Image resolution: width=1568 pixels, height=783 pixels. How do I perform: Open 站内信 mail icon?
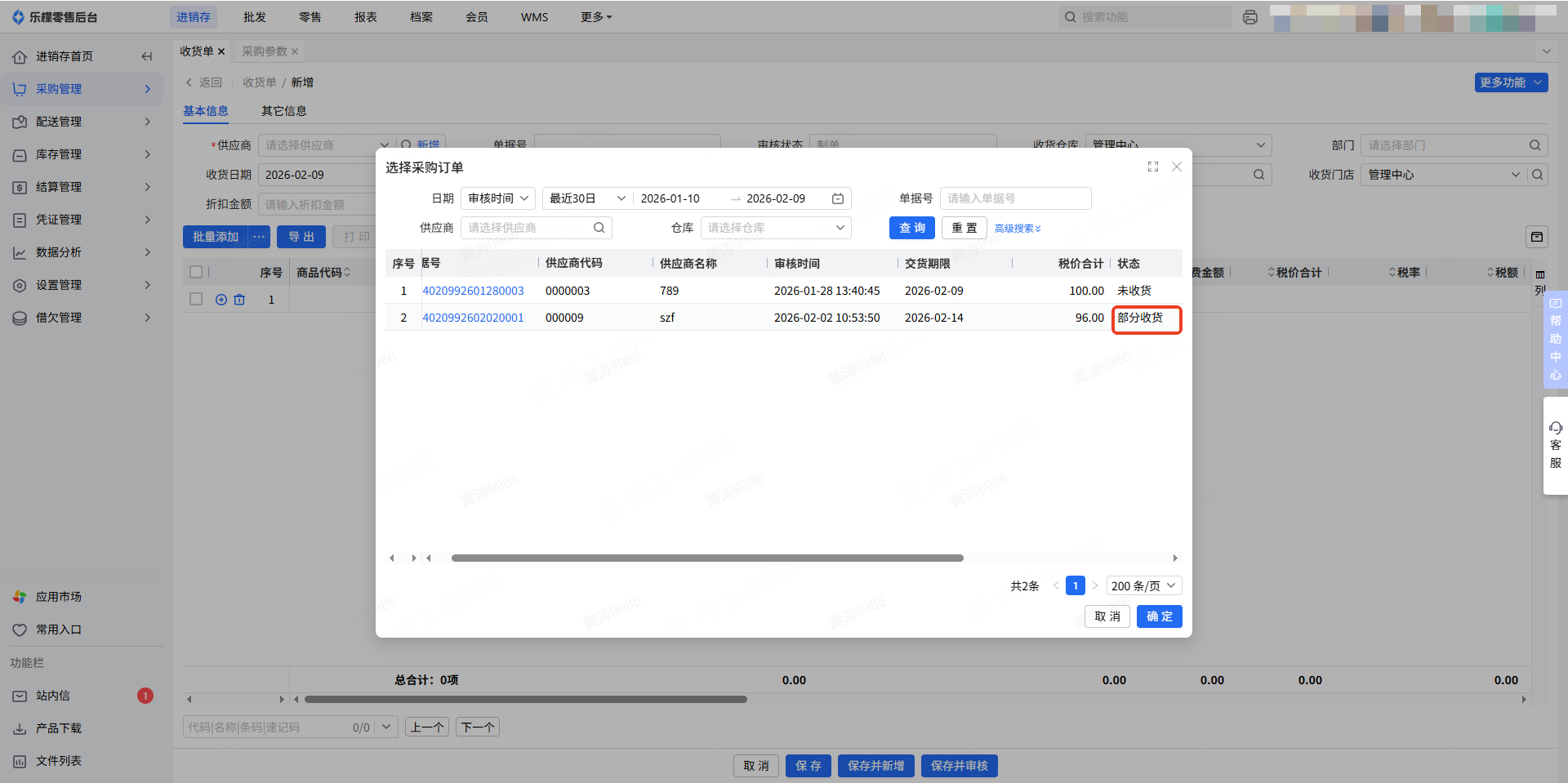coord(20,696)
